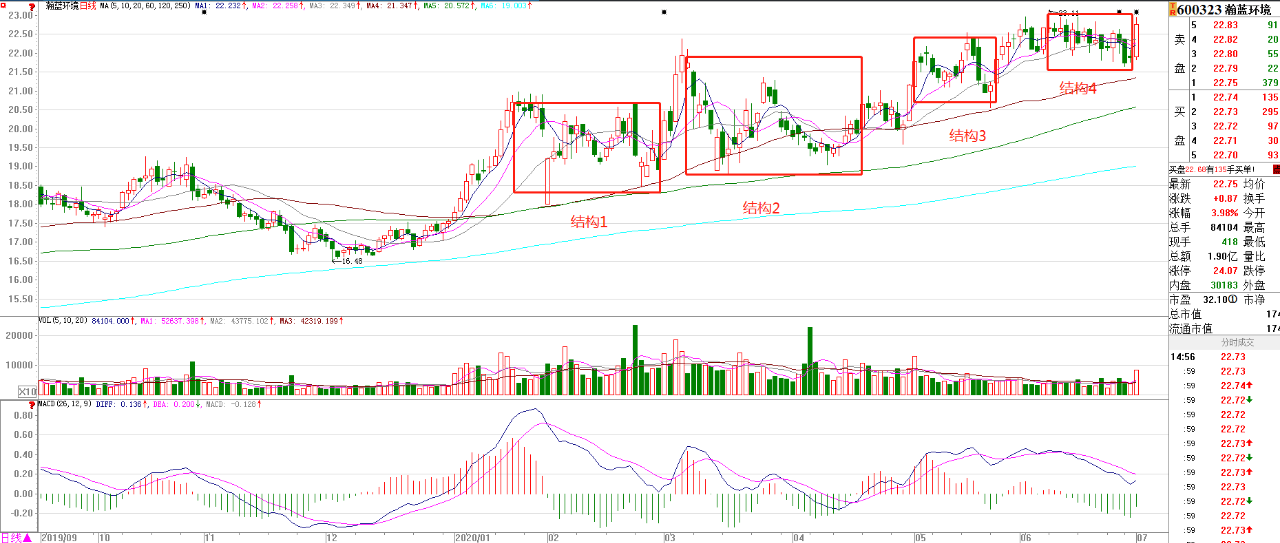Click the 12 month marker on time axis

click(331, 537)
